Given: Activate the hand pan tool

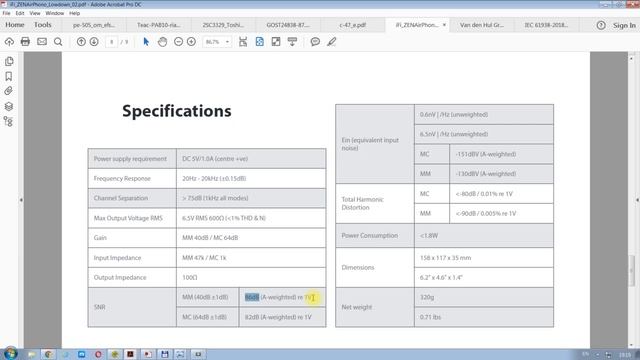Looking at the screenshot, I should pyautogui.click(x=162, y=42).
